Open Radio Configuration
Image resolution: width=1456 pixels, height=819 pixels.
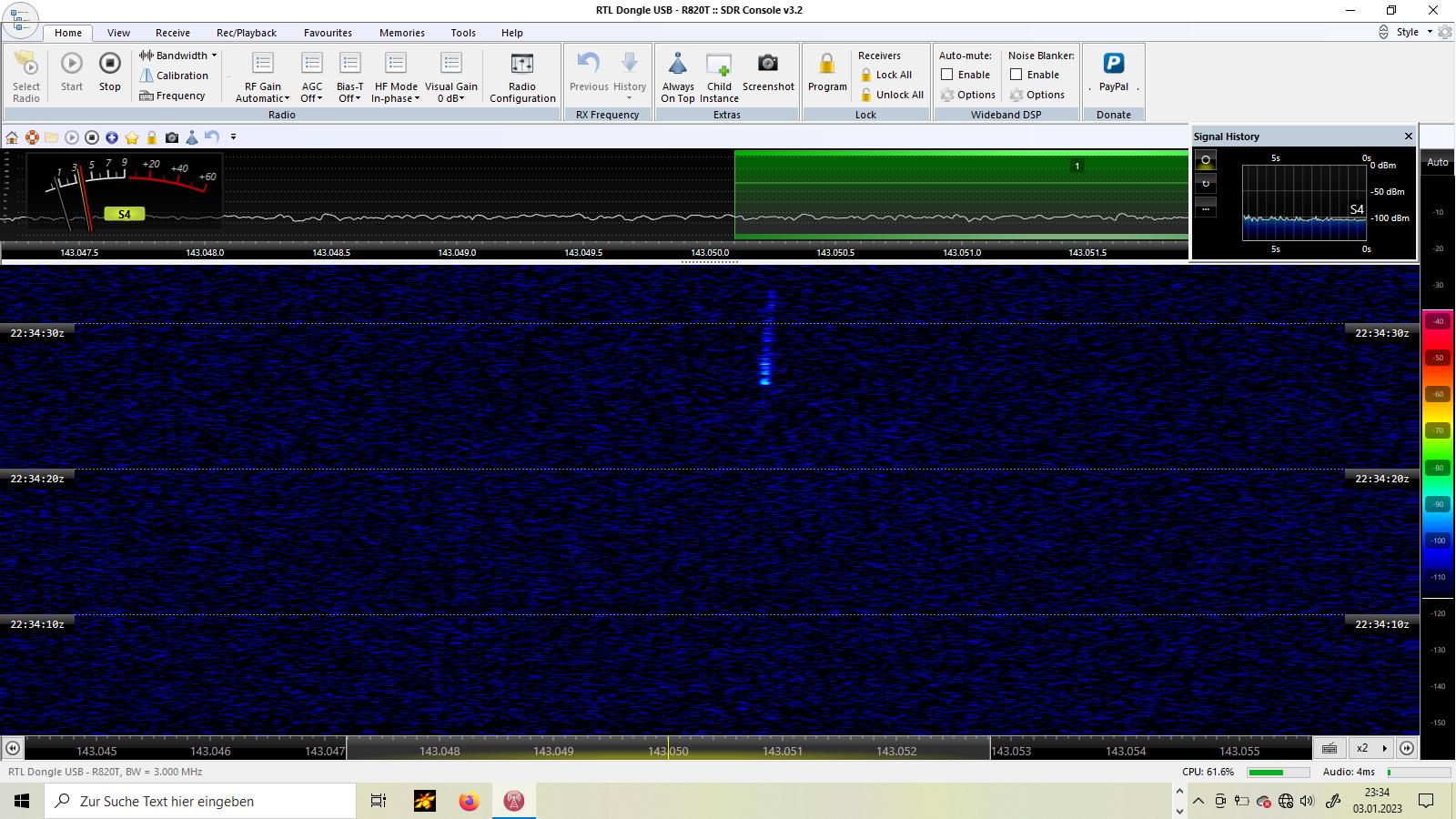(522, 76)
